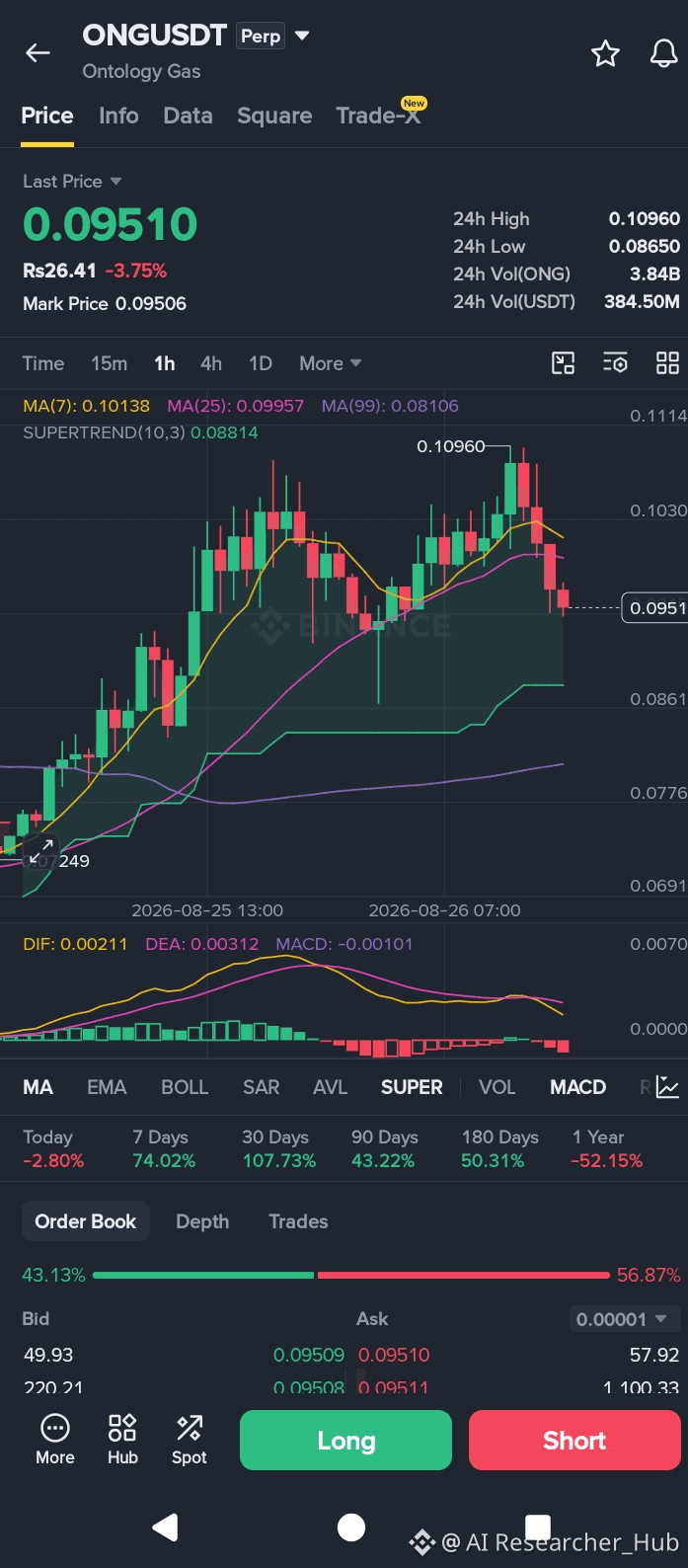Open the Trade-X tab
This screenshot has width=688, height=1568.
point(378,116)
